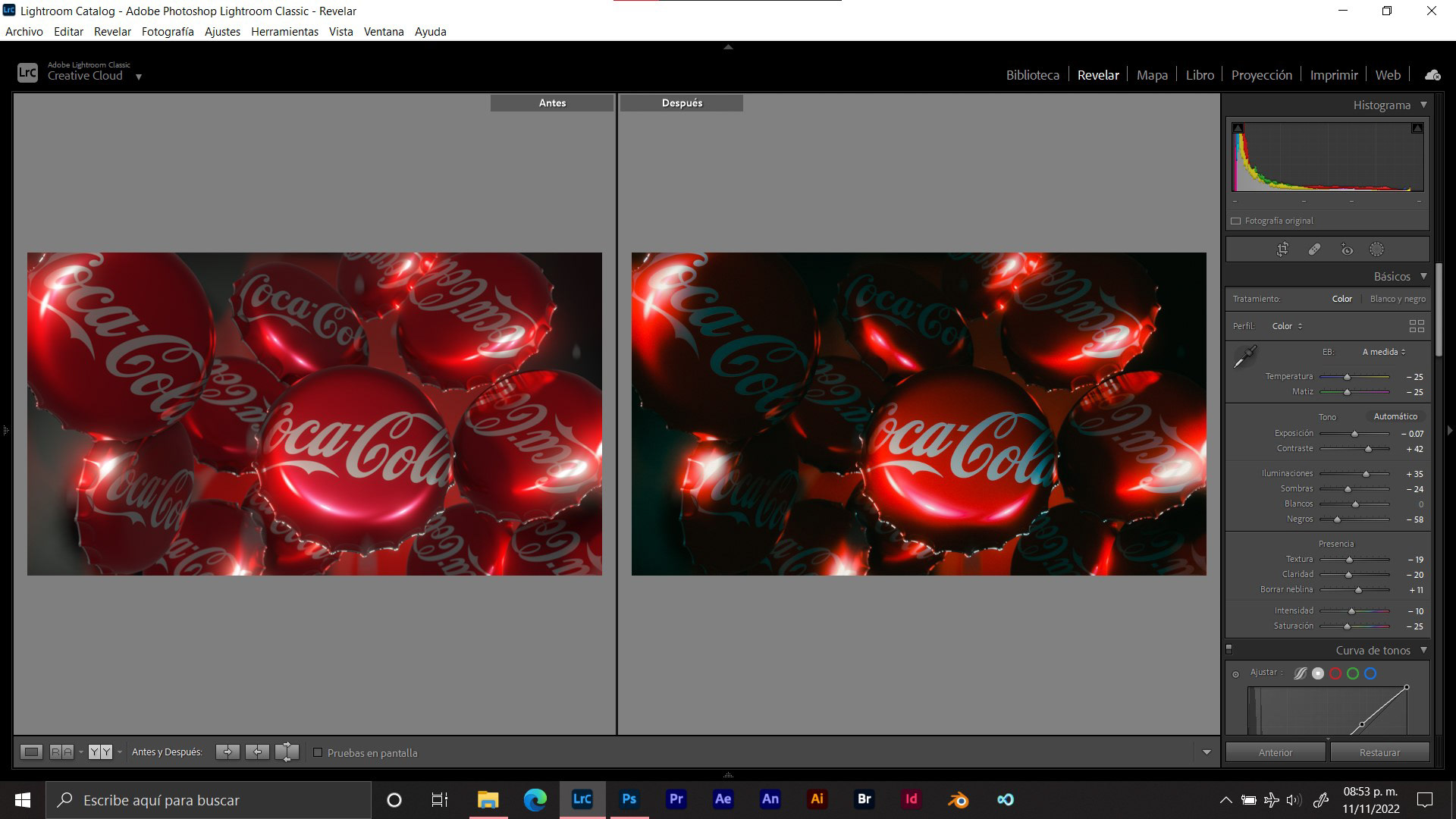This screenshot has width=1456, height=819.
Task: Copy After settings to Before
Action: tap(257, 752)
